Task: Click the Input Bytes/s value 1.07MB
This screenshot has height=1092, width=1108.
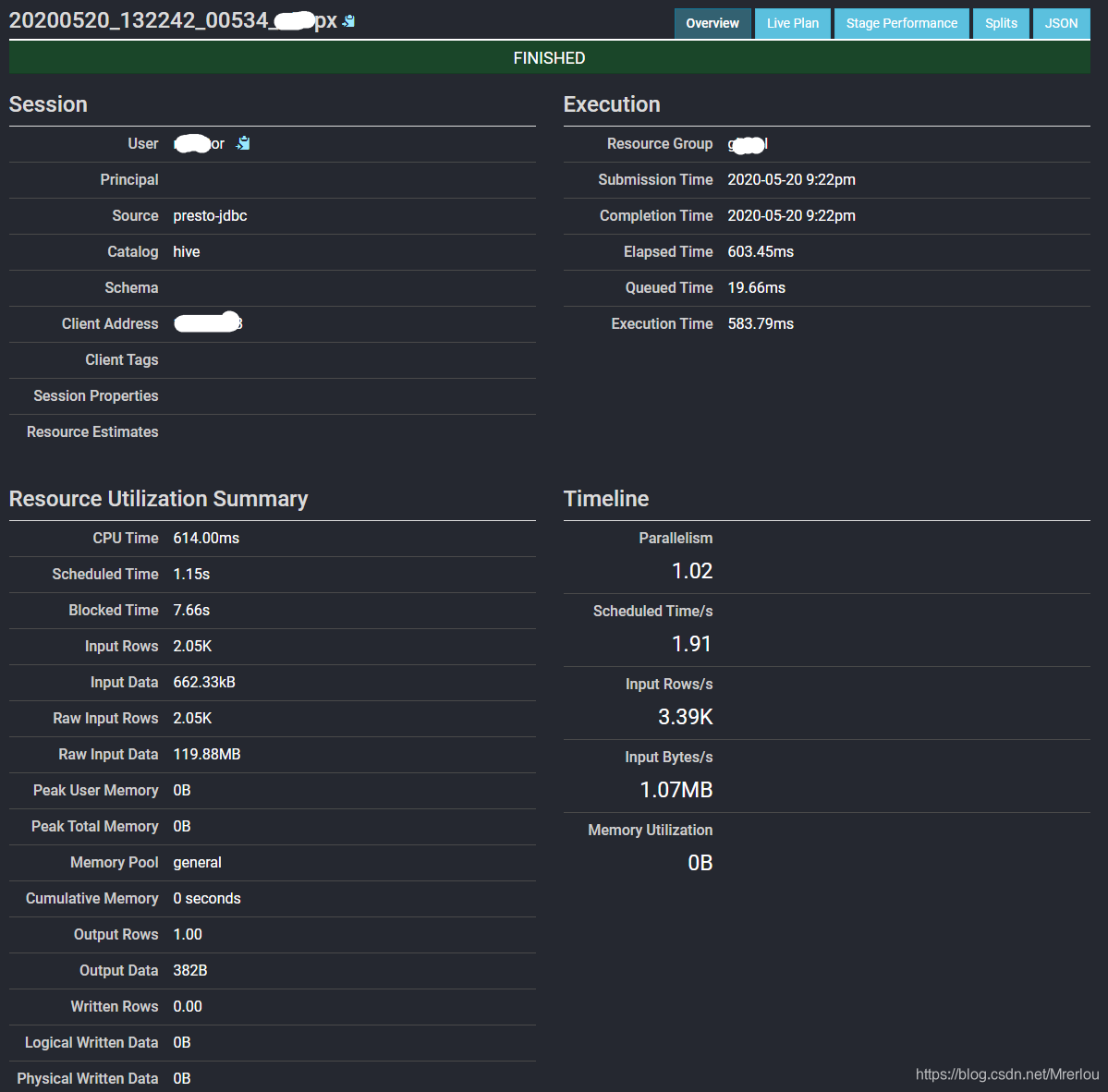Action: pos(676,790)
